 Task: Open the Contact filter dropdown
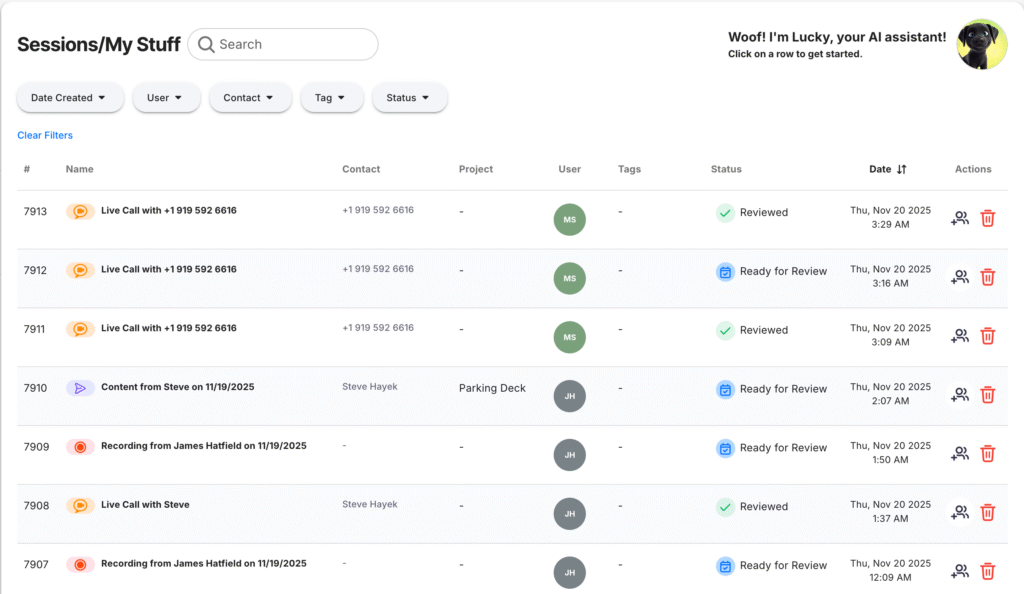tap(250, 98)
